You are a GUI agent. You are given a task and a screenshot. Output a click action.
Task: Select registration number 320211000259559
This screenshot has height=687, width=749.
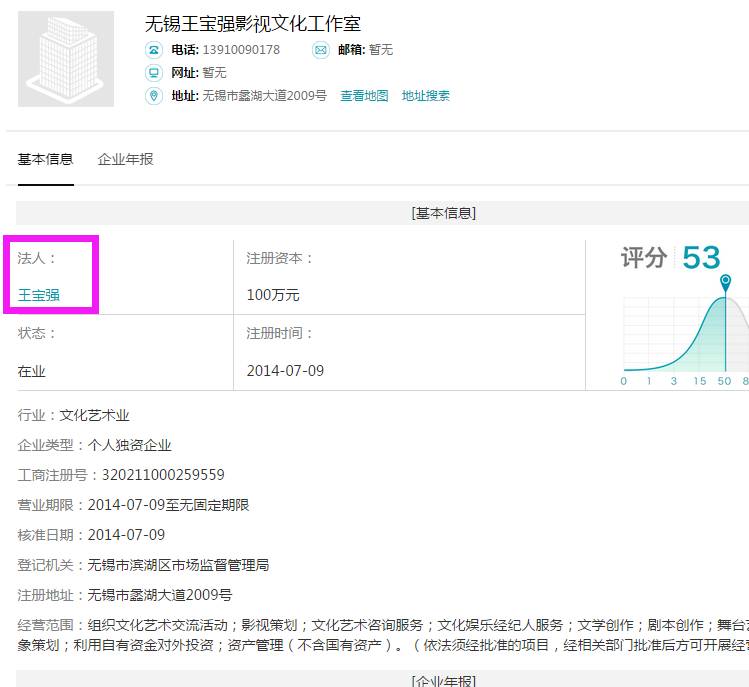click(163, 475)
